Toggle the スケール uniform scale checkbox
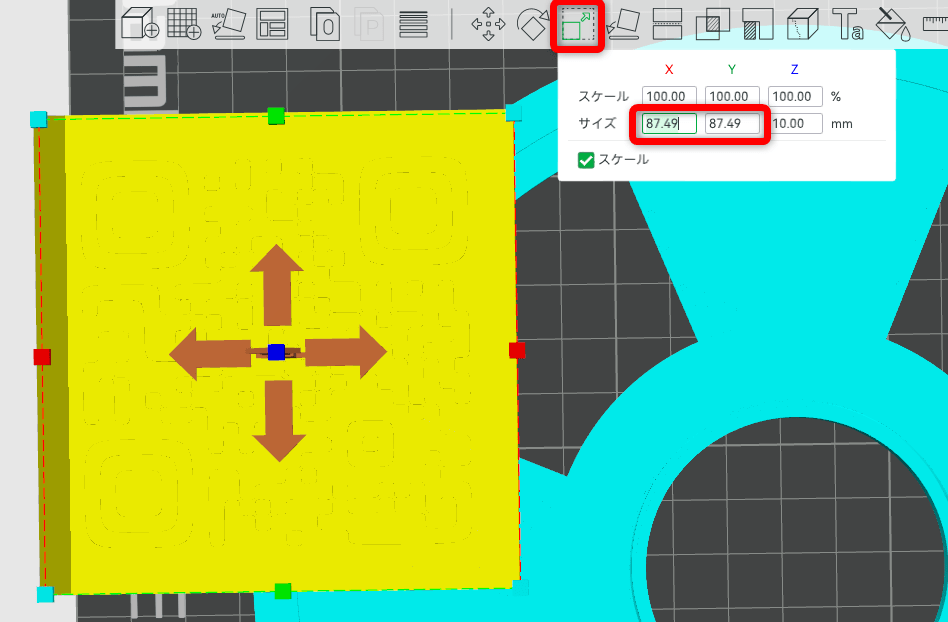The image size is (948, 622). (x=586, y=160)
